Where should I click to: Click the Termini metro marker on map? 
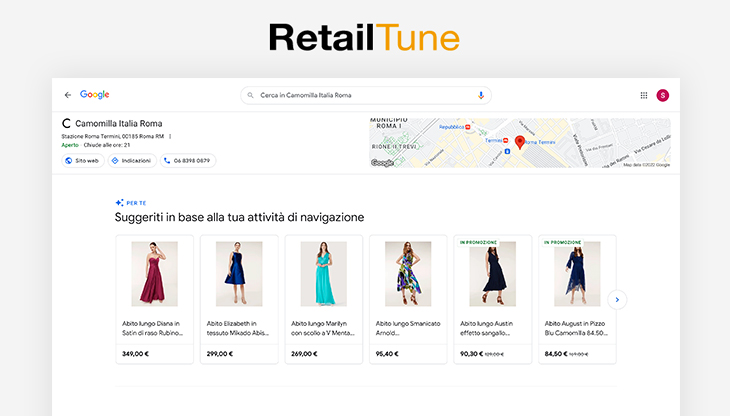[505, 140]
